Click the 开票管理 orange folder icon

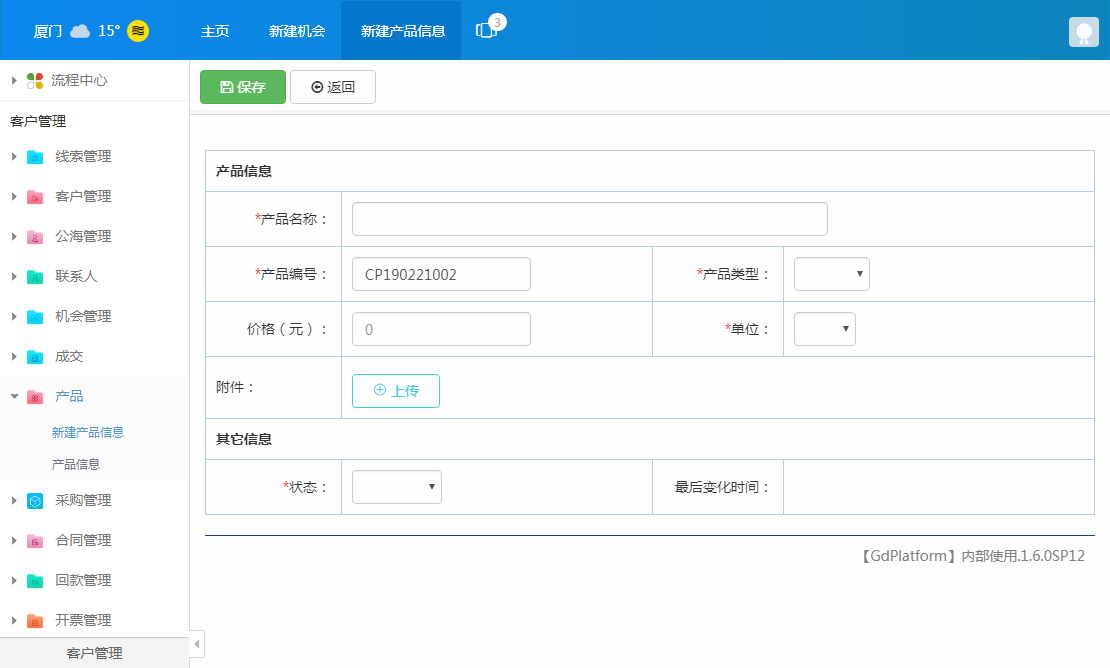(x=35, y=621)
